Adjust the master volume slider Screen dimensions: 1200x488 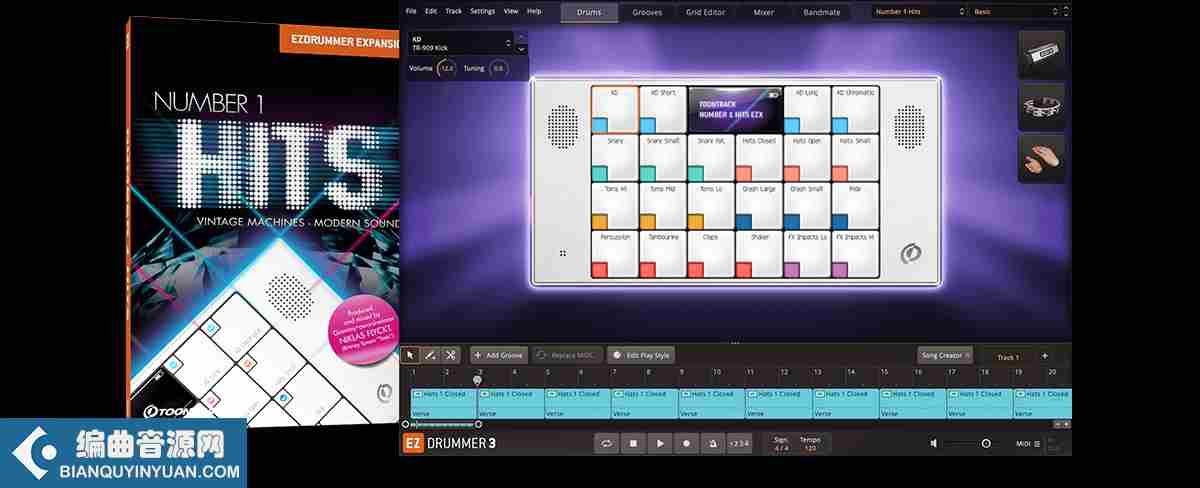[x=969, y=443]
